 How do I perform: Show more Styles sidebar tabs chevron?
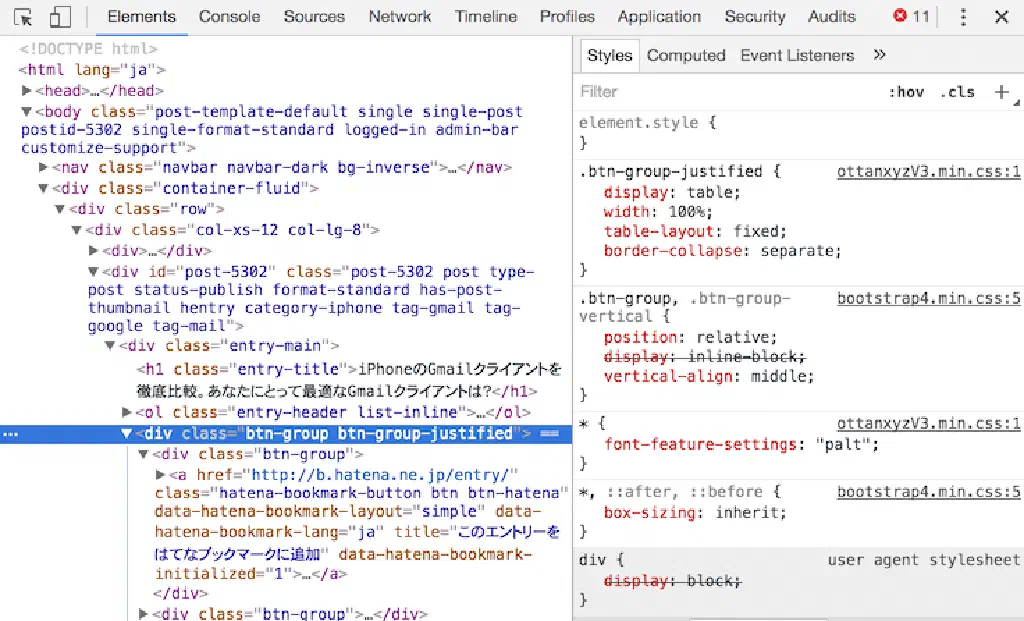tap(880, 55)
